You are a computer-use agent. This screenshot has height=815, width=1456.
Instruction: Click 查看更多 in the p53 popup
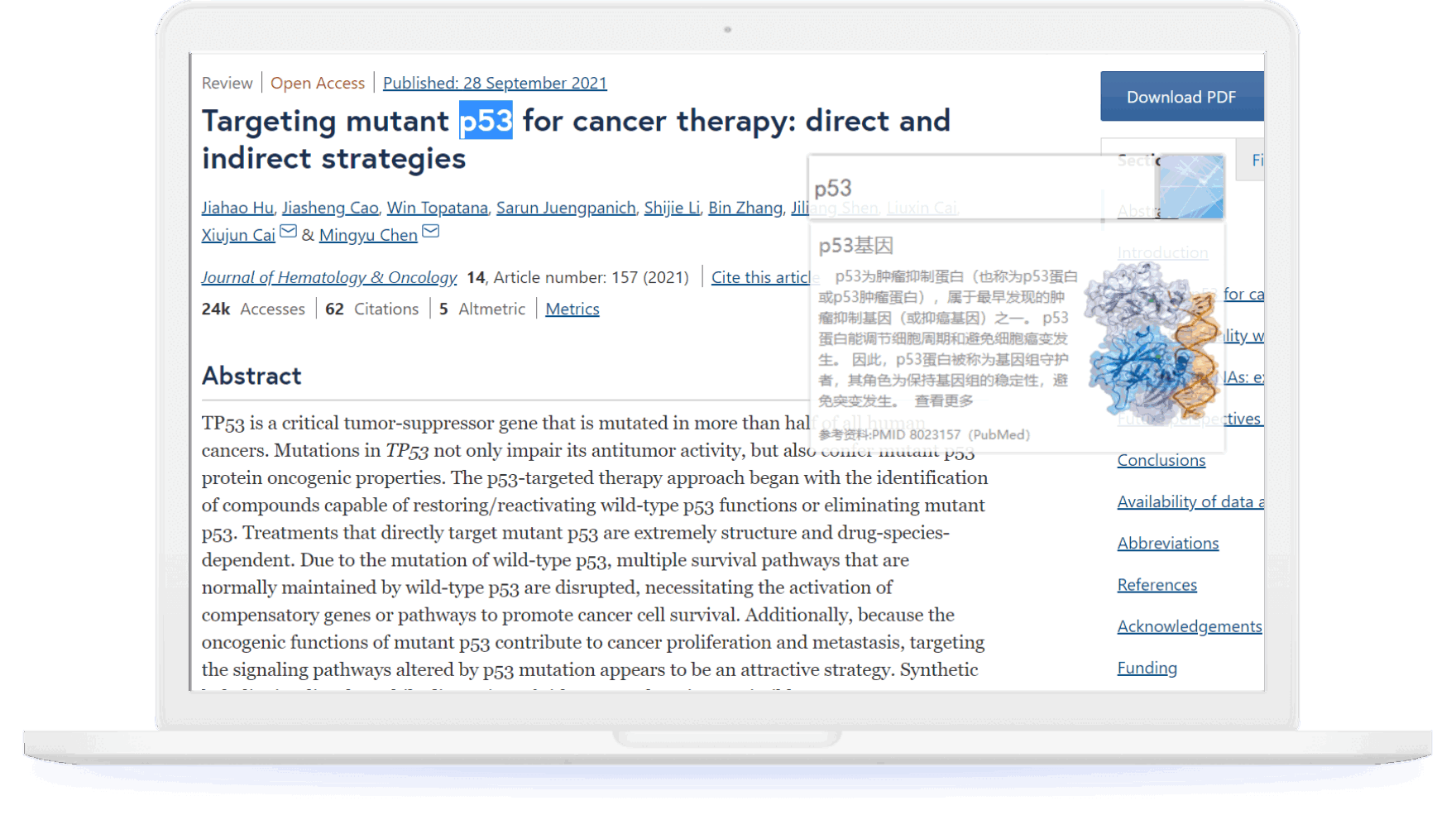tap(943, 401)
